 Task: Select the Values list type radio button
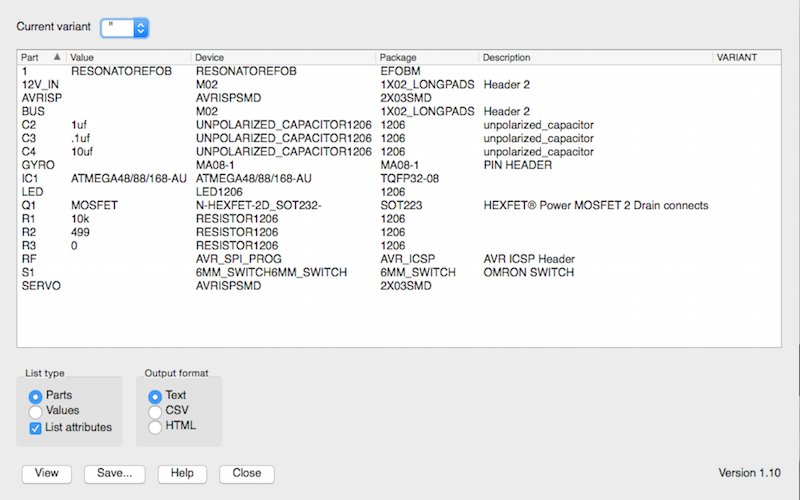pyautogui.click(x=35, y=411)
